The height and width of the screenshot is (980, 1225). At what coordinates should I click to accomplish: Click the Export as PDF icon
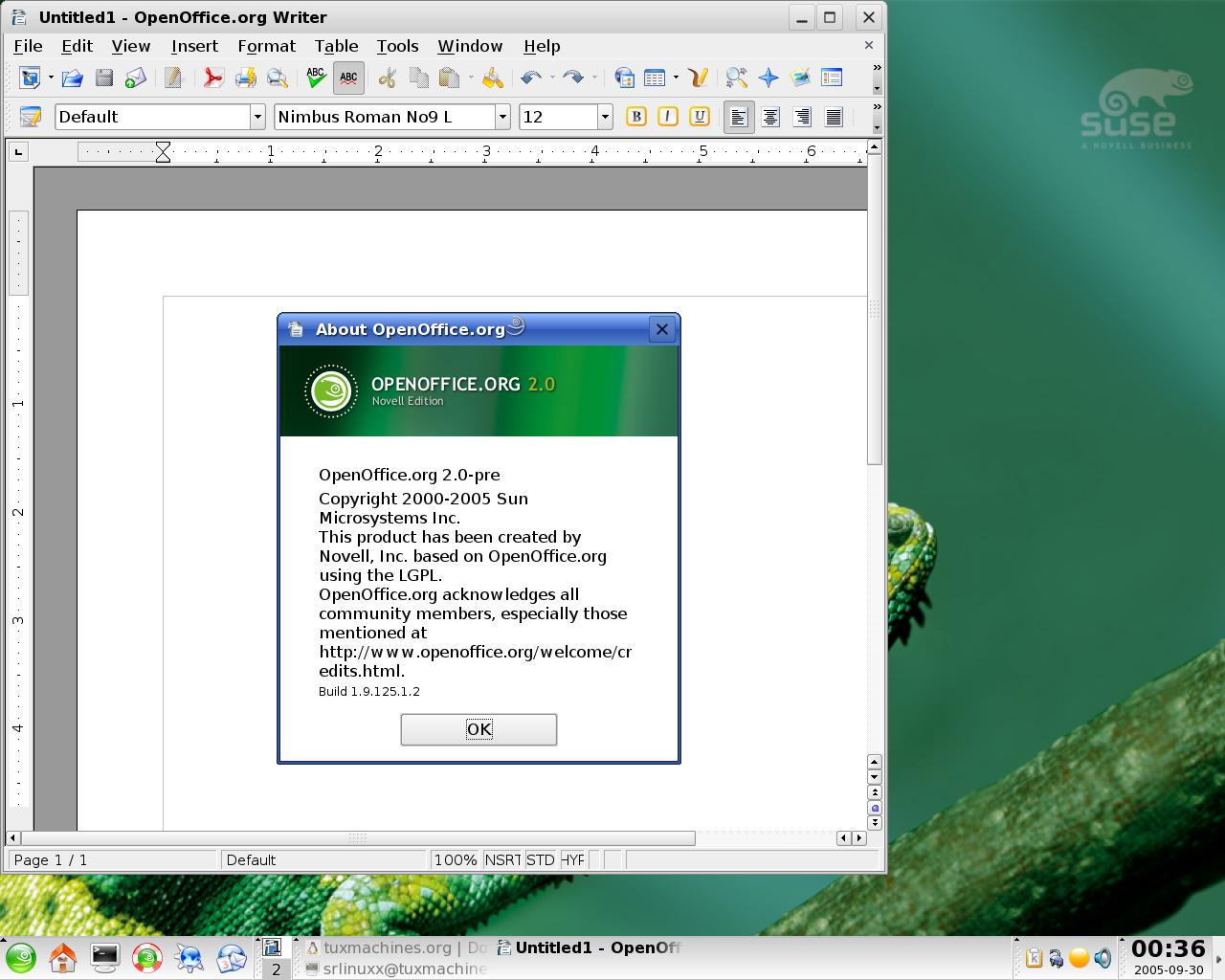212,78
